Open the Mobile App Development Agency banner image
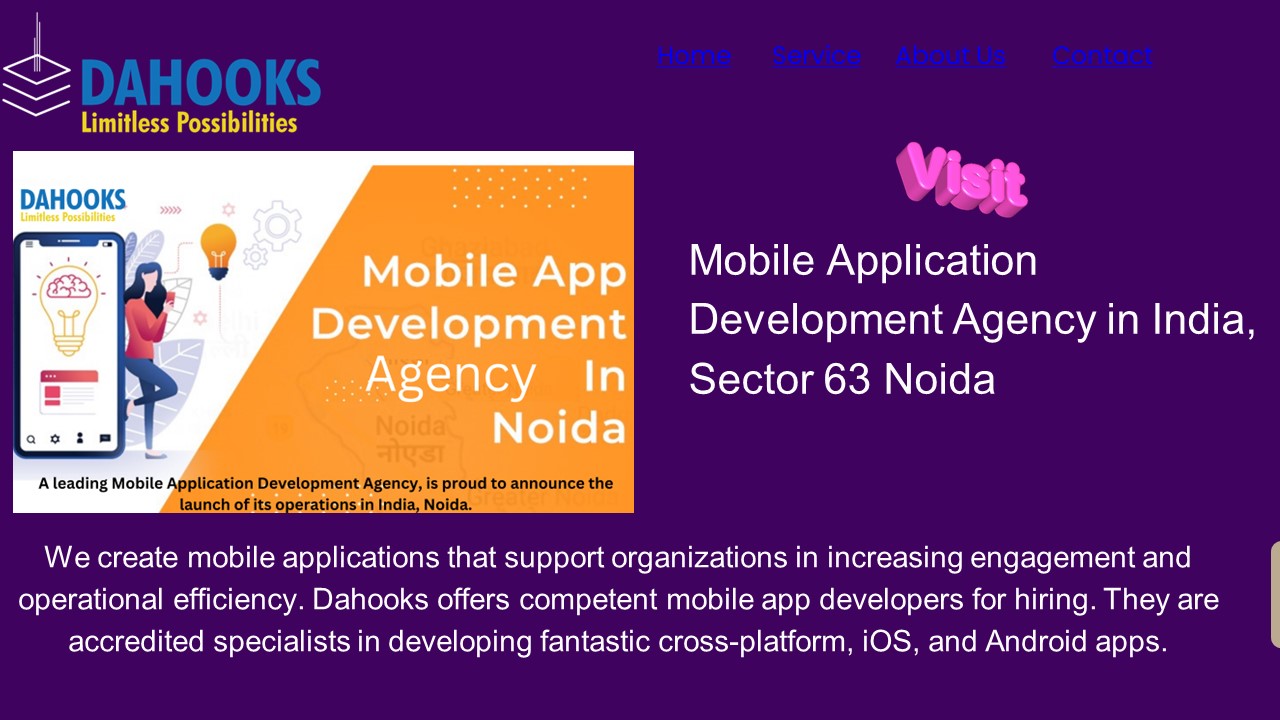The image size is (1280, 720). point(323,332)
